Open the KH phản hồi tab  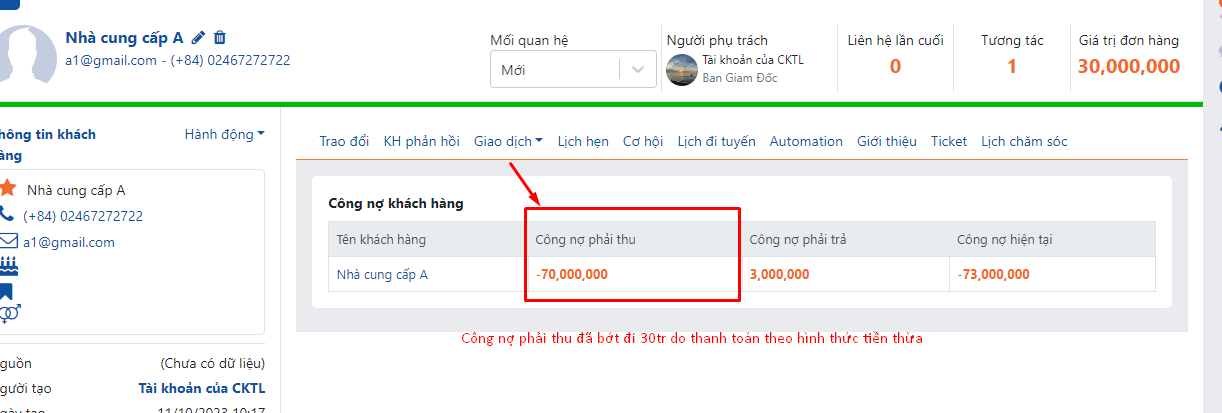click(x=421, y=141)
